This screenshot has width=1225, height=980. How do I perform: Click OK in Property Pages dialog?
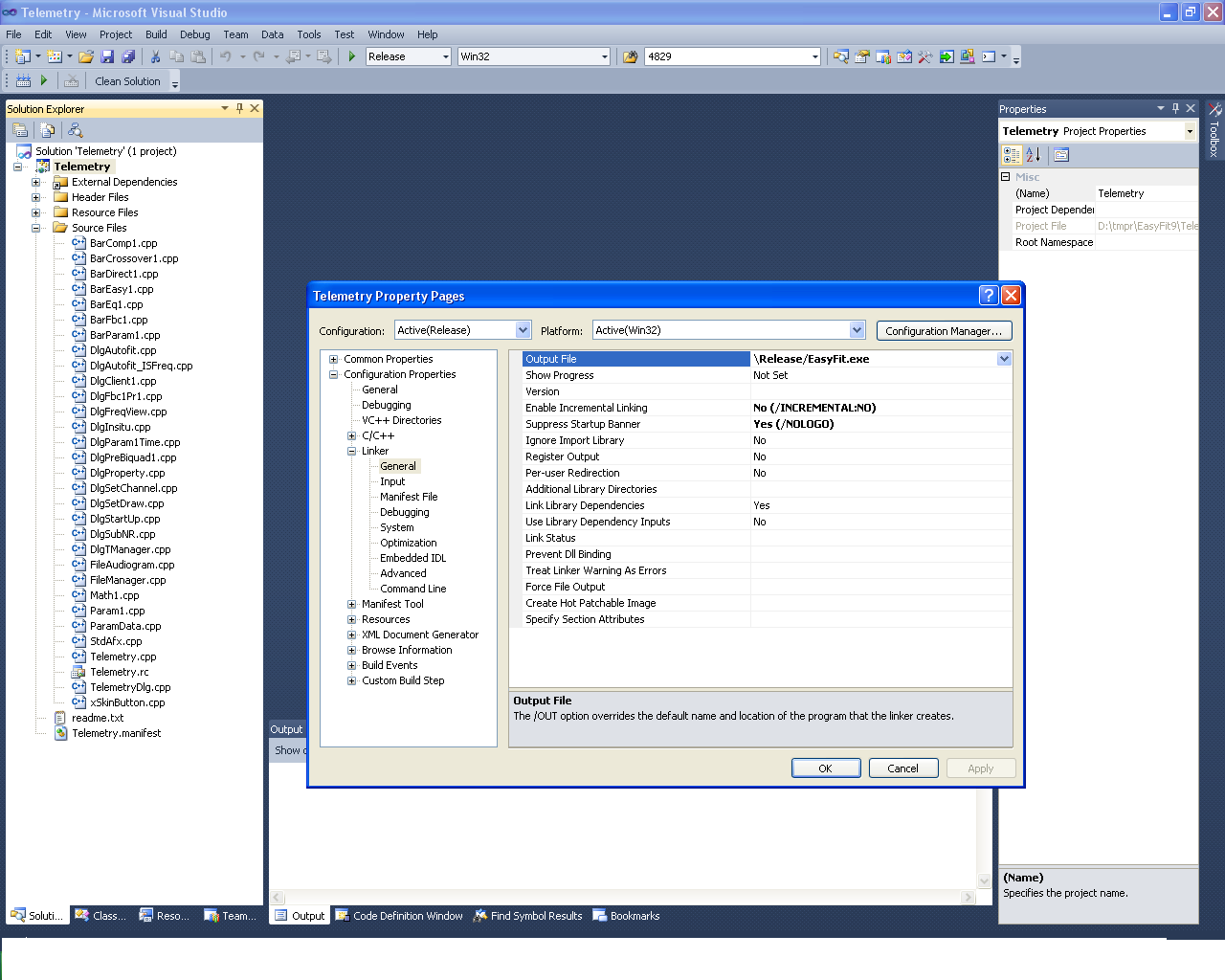[x=826, y=768]
